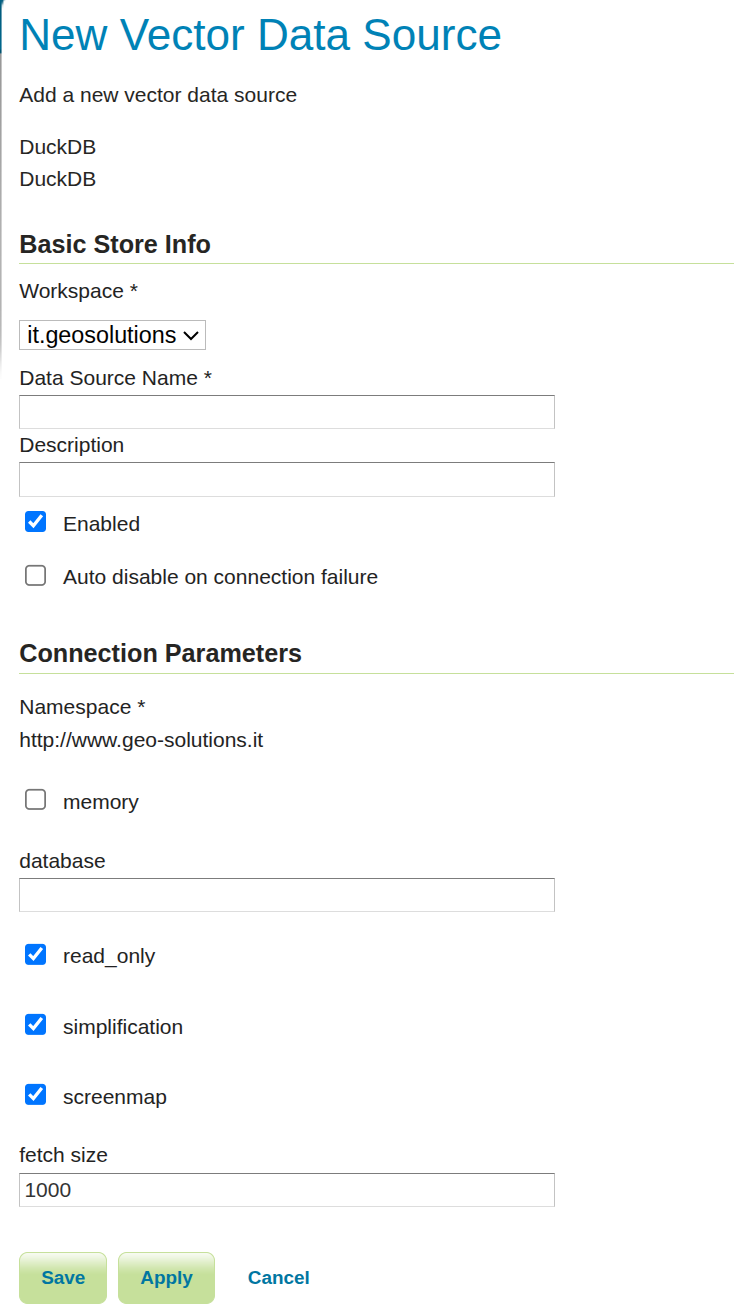This screenshot has width=734, height=1313.
Task: Click the Basic Store Info section heading
Action: click(x=114, y=244)
